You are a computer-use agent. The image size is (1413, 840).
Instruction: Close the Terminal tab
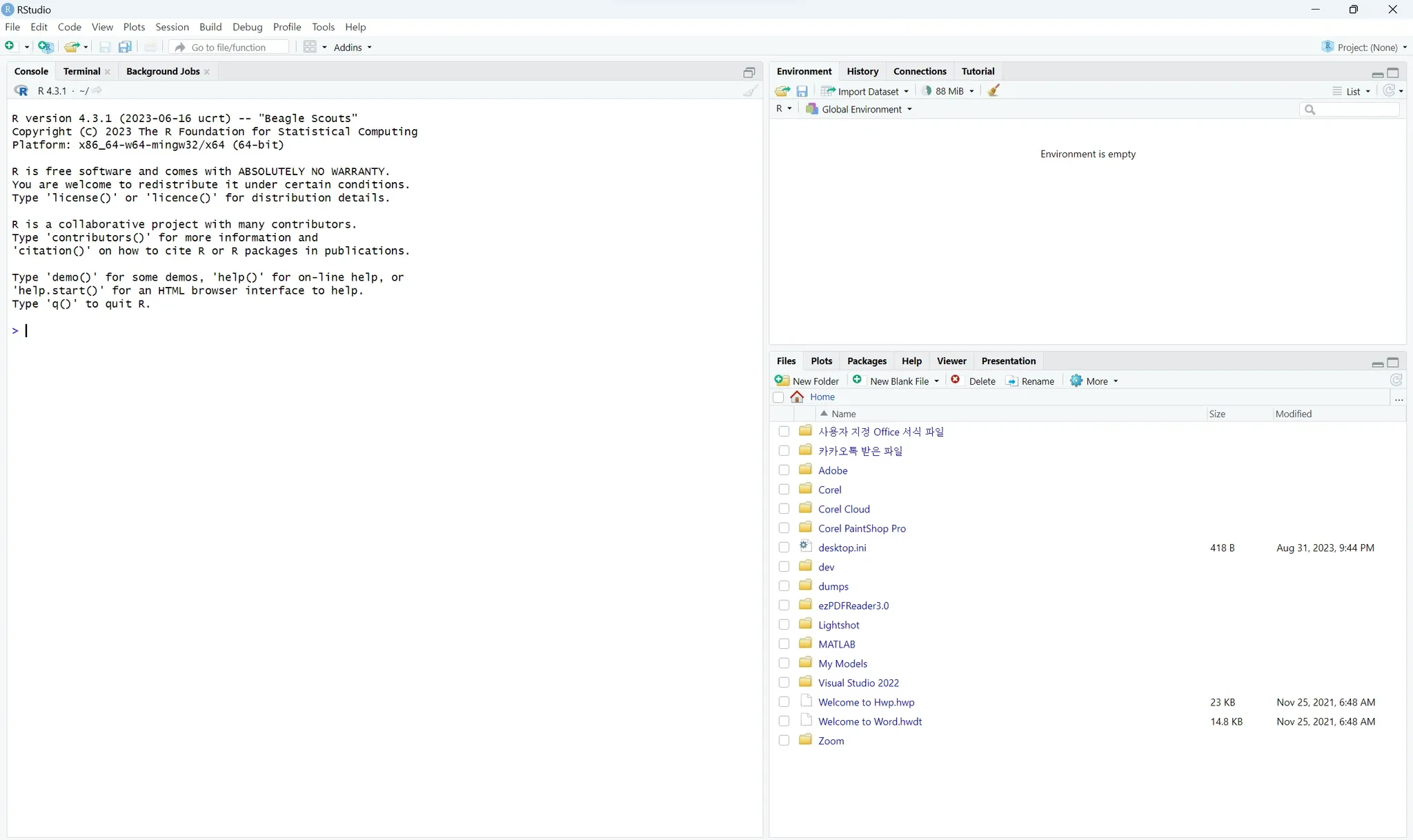(108, 72)
